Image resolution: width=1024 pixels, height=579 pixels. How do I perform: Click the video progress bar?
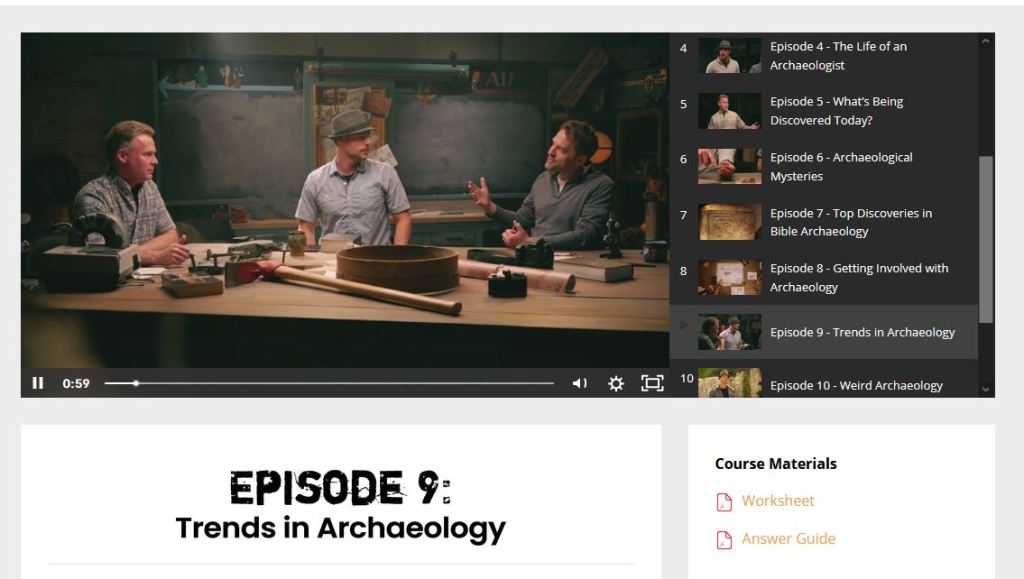pos(330,383)
